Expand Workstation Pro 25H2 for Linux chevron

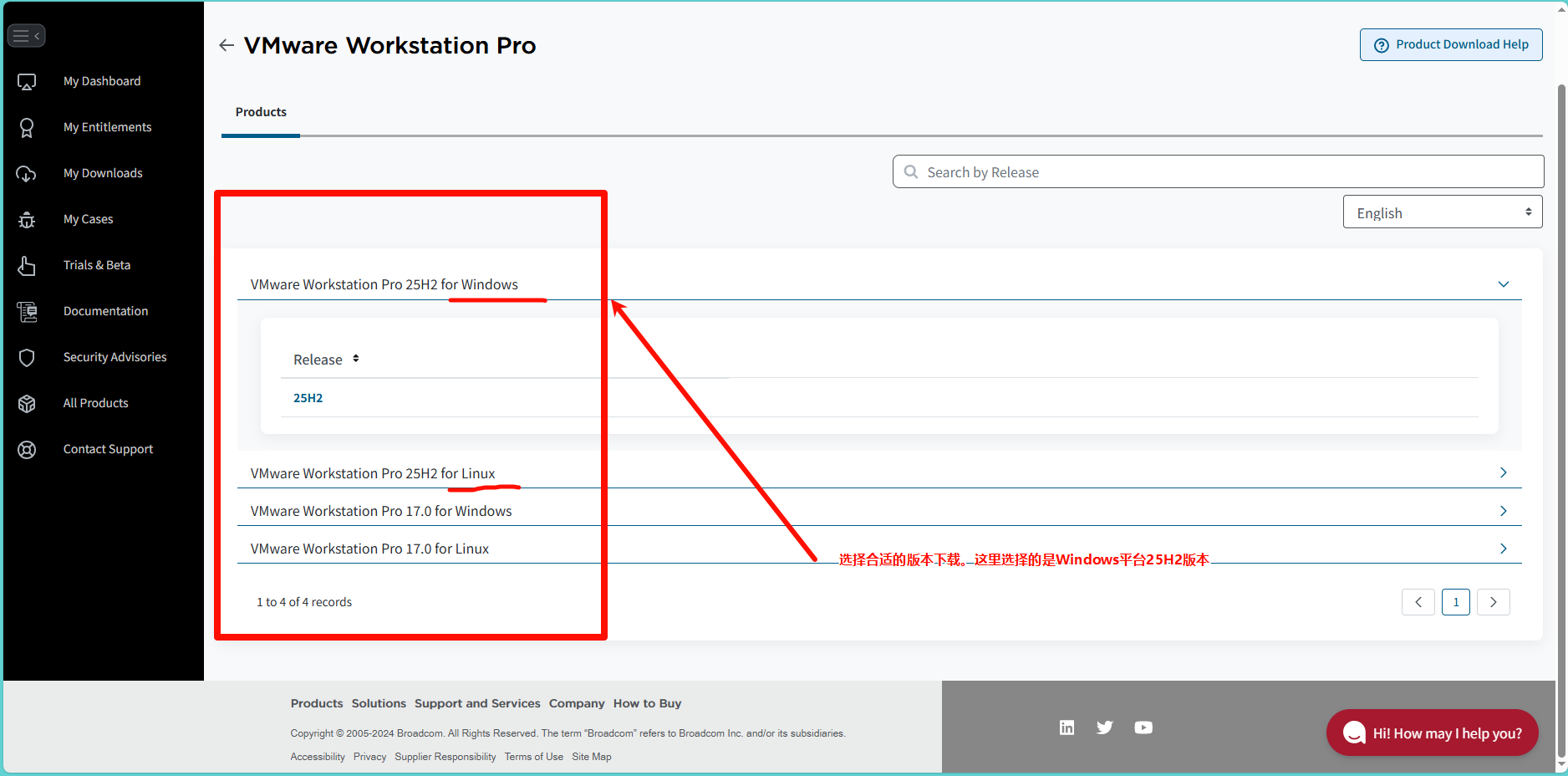(x=1504, y=473)
